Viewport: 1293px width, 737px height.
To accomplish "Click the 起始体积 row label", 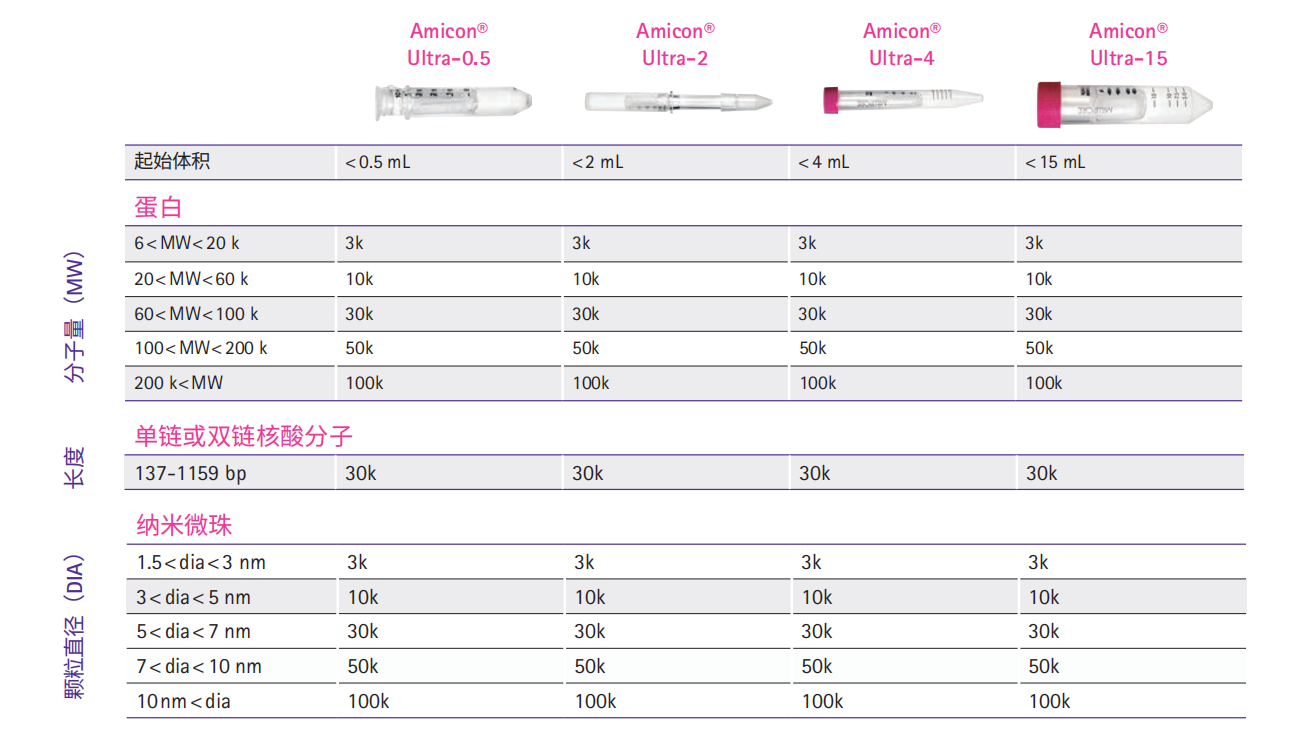I will click(172, 161).
